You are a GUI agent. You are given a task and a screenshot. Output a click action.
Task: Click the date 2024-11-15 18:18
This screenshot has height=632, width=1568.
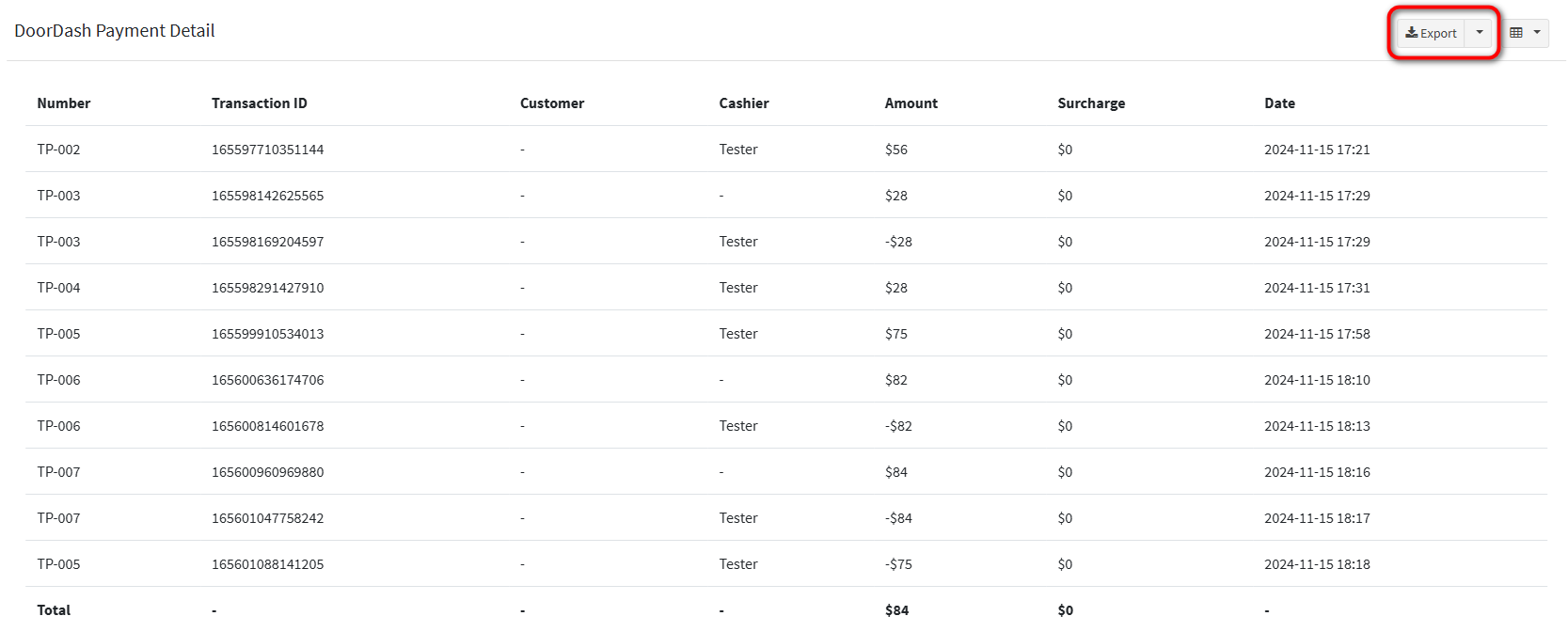coord(1317,564)
